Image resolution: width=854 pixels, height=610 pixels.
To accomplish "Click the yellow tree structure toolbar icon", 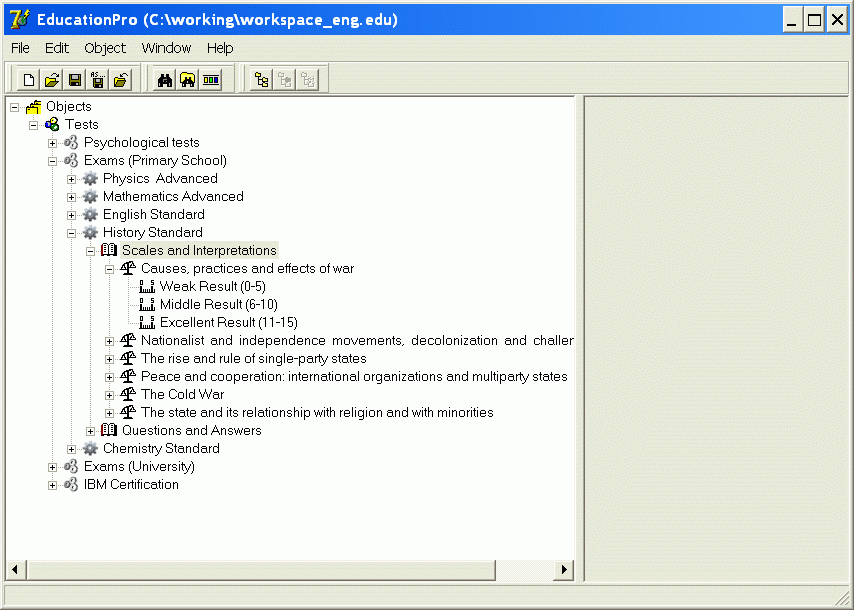I will click(262, 80).
